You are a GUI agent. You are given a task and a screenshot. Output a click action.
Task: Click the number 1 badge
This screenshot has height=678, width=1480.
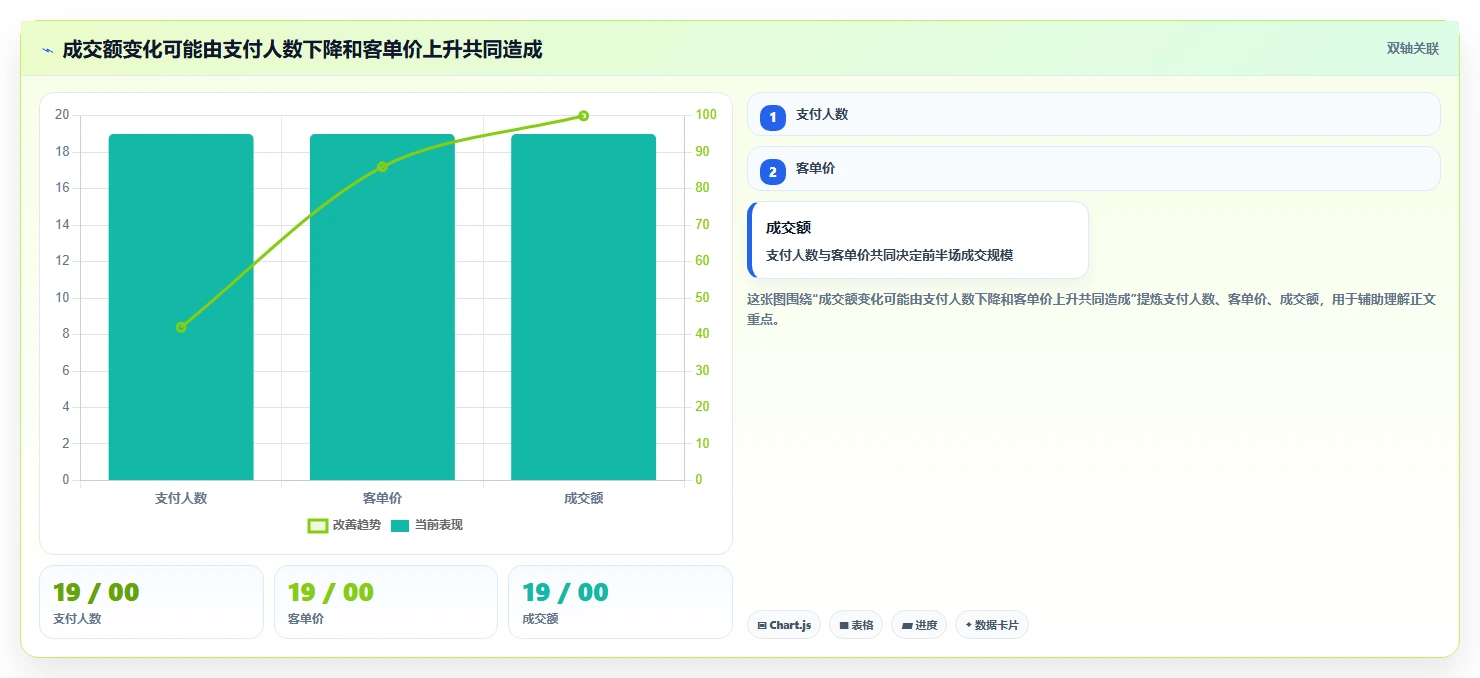(x=772, y=118)
